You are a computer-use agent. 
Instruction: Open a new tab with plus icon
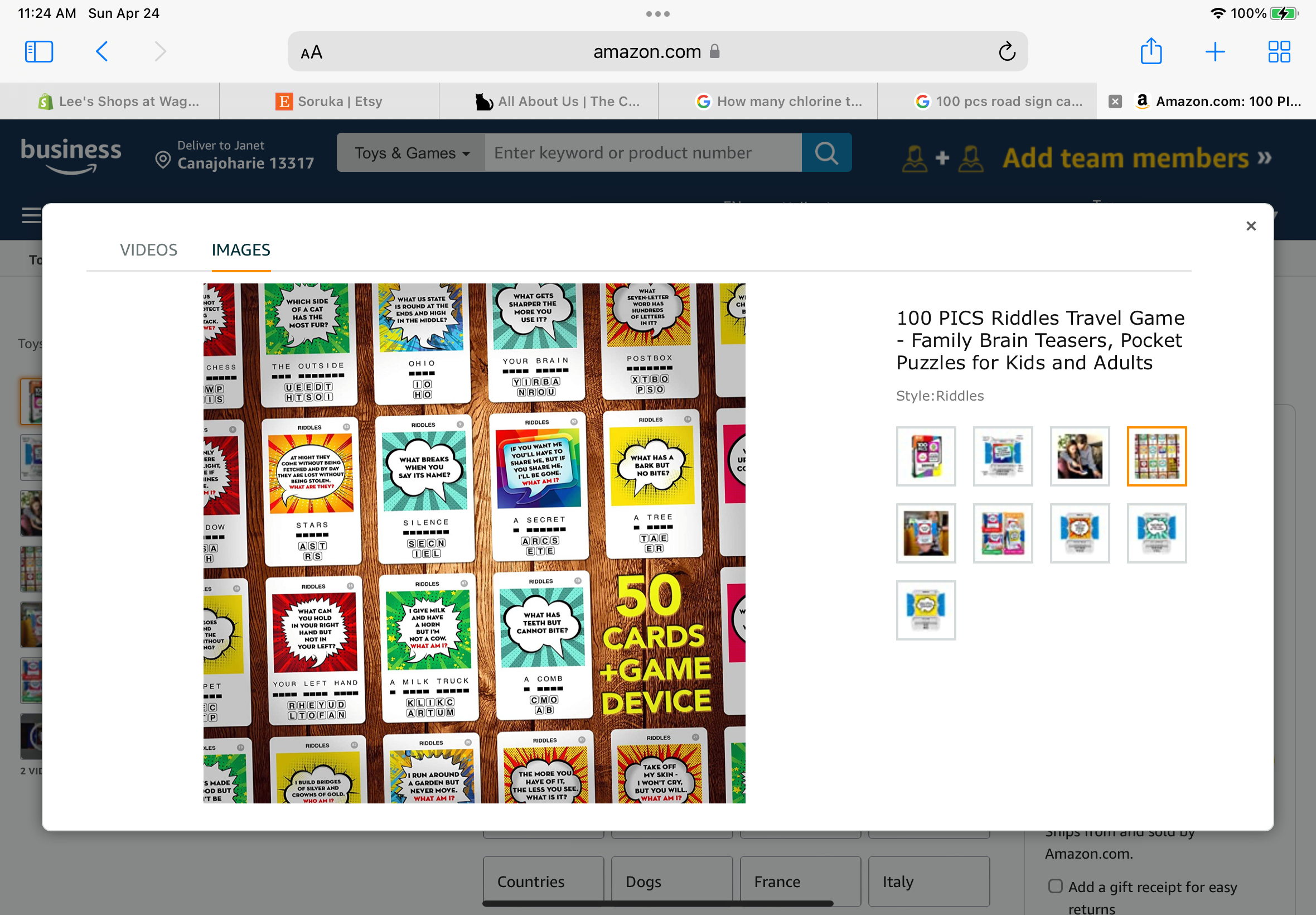[x=1215, y=51]
